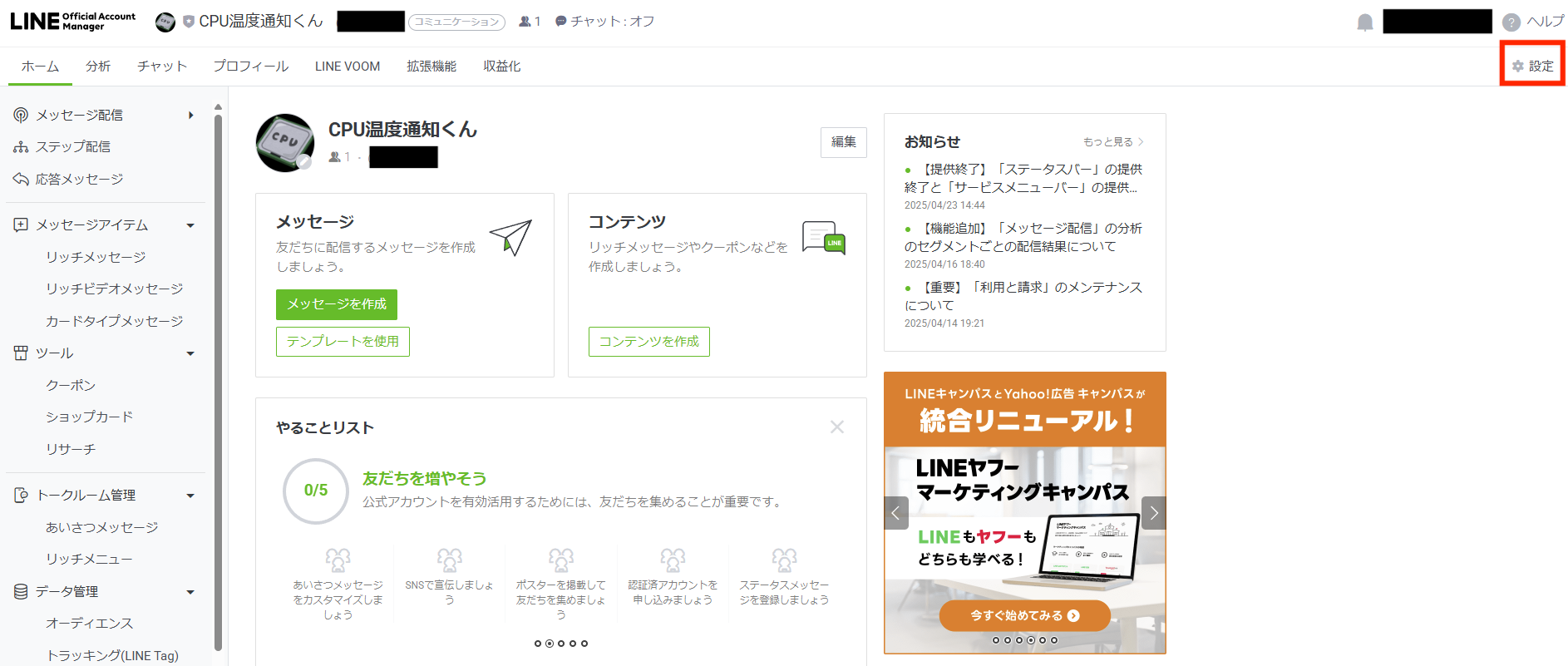1568x666 pixels.
Task: Select last やることリスト pagination dot
Action: [584, 644]
